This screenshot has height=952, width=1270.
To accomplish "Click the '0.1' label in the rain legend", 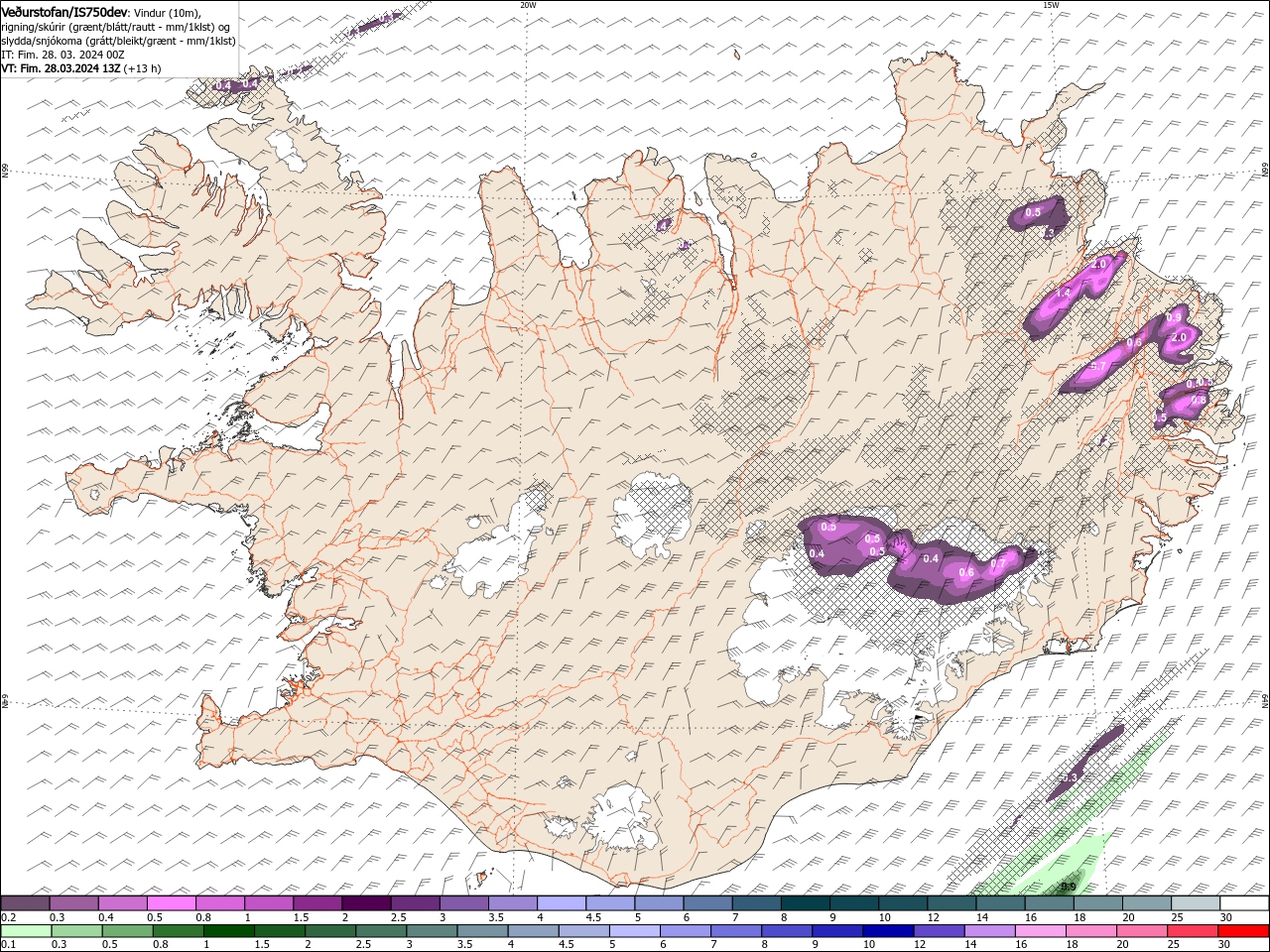I will (x=8, y=945).
